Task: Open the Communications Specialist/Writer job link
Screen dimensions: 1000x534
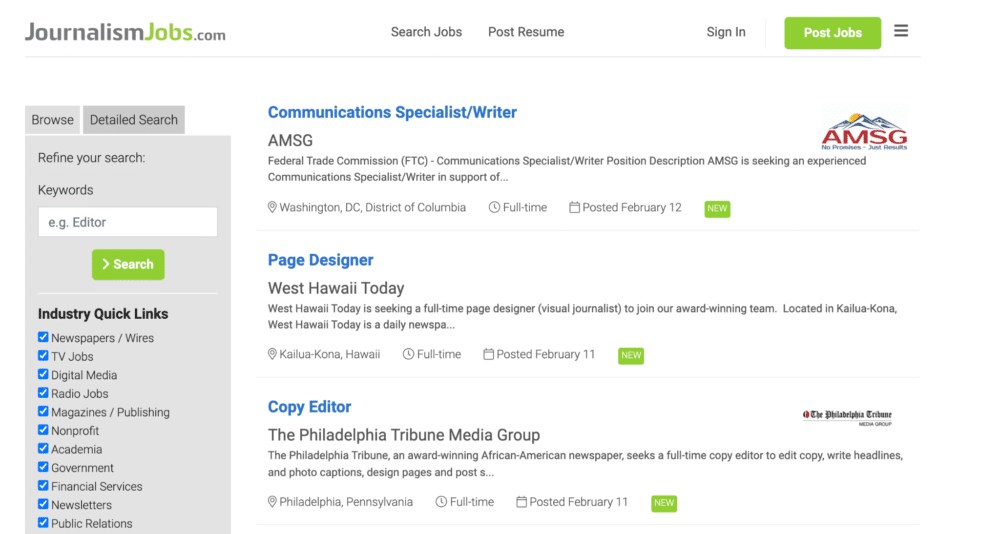Action: (x=392, y=113)
